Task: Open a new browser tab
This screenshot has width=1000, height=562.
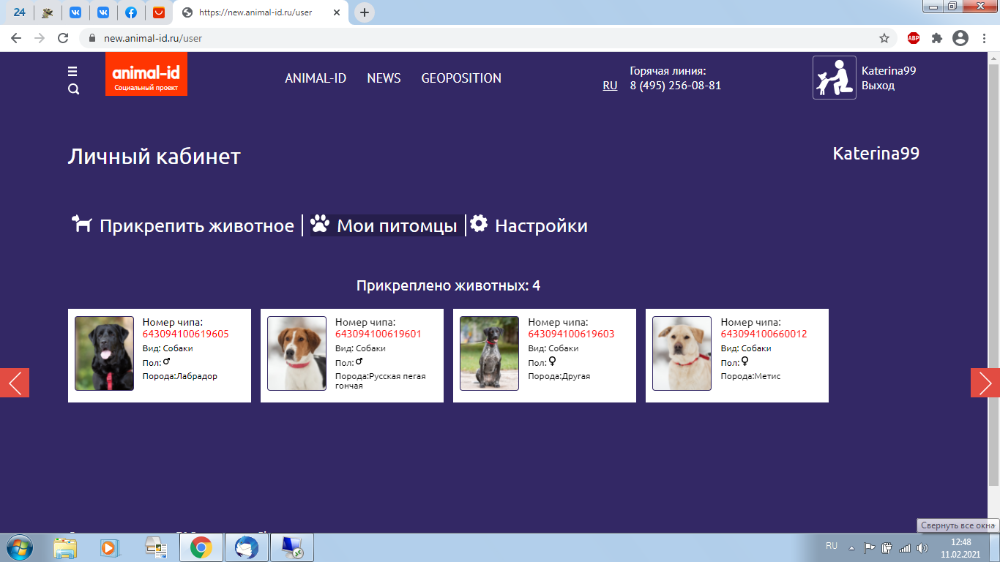Action: [365, 13]
